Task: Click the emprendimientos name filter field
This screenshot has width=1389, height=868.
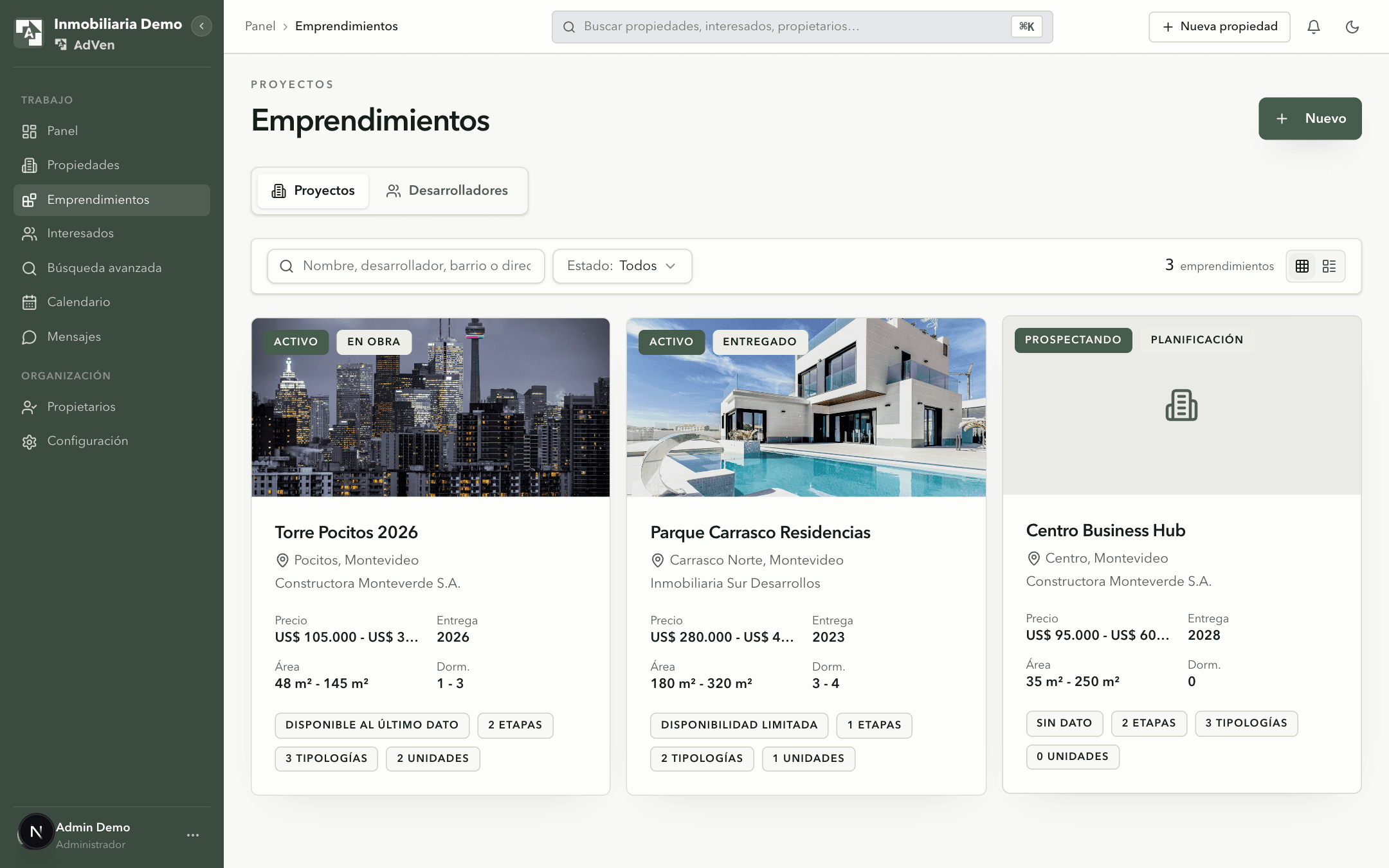Action: 406,266
